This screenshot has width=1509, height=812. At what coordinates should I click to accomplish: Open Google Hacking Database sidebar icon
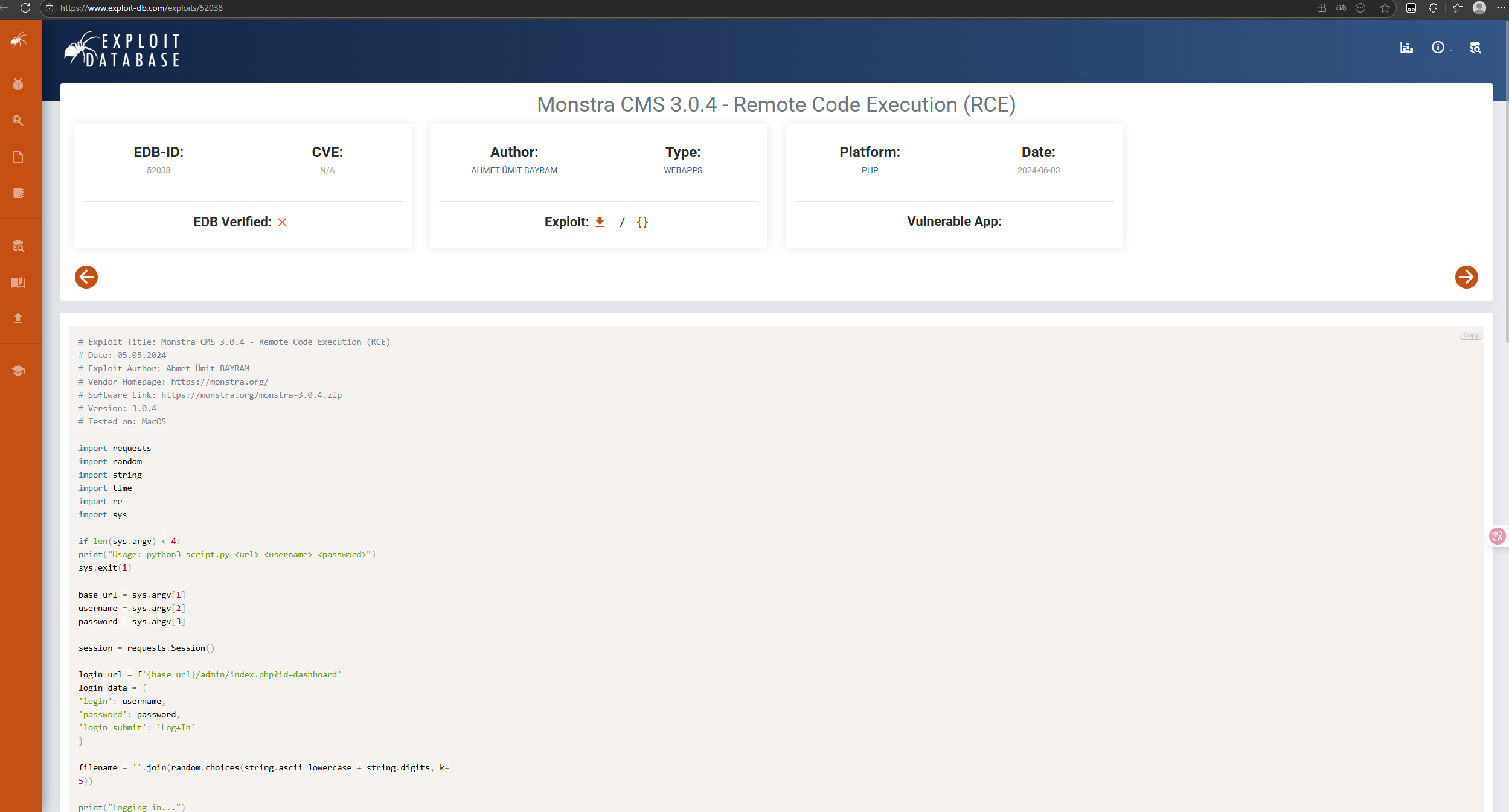[x=18, y=120]
